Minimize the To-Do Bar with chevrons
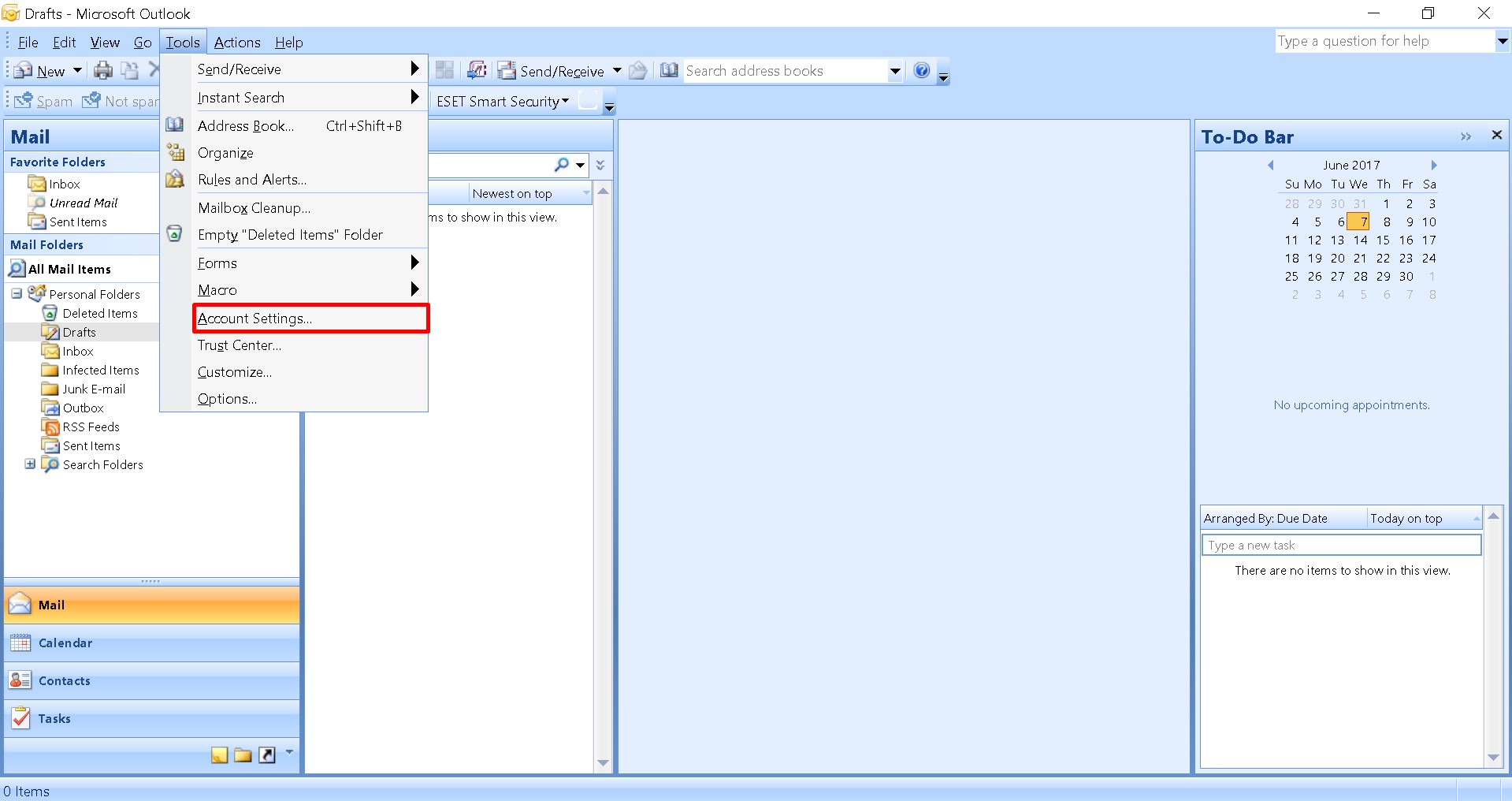Image resolution: width=1512 pixels, height=801 pixels. (x=1466, y=136)
